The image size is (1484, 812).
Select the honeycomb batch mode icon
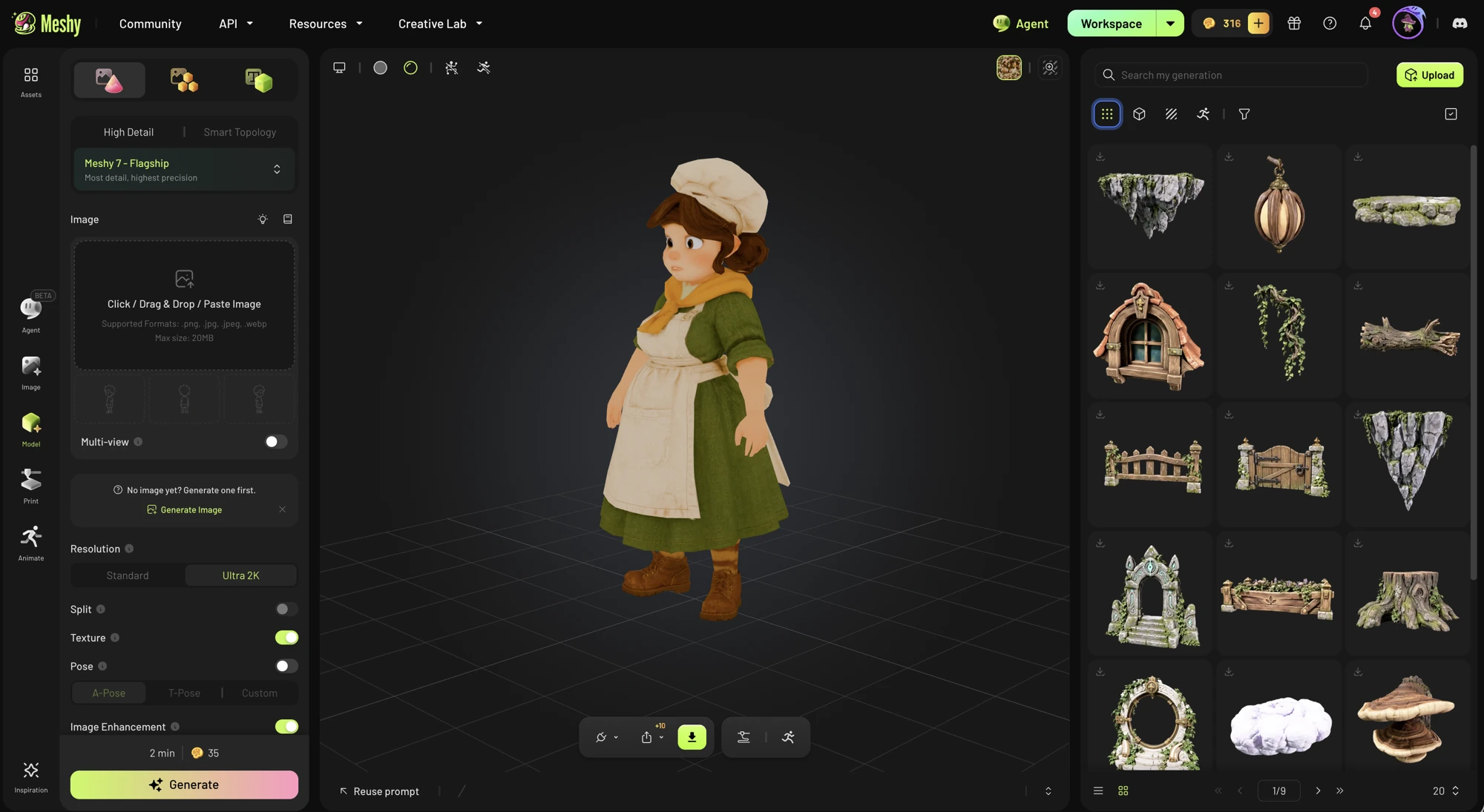click(x=183, y=80)
